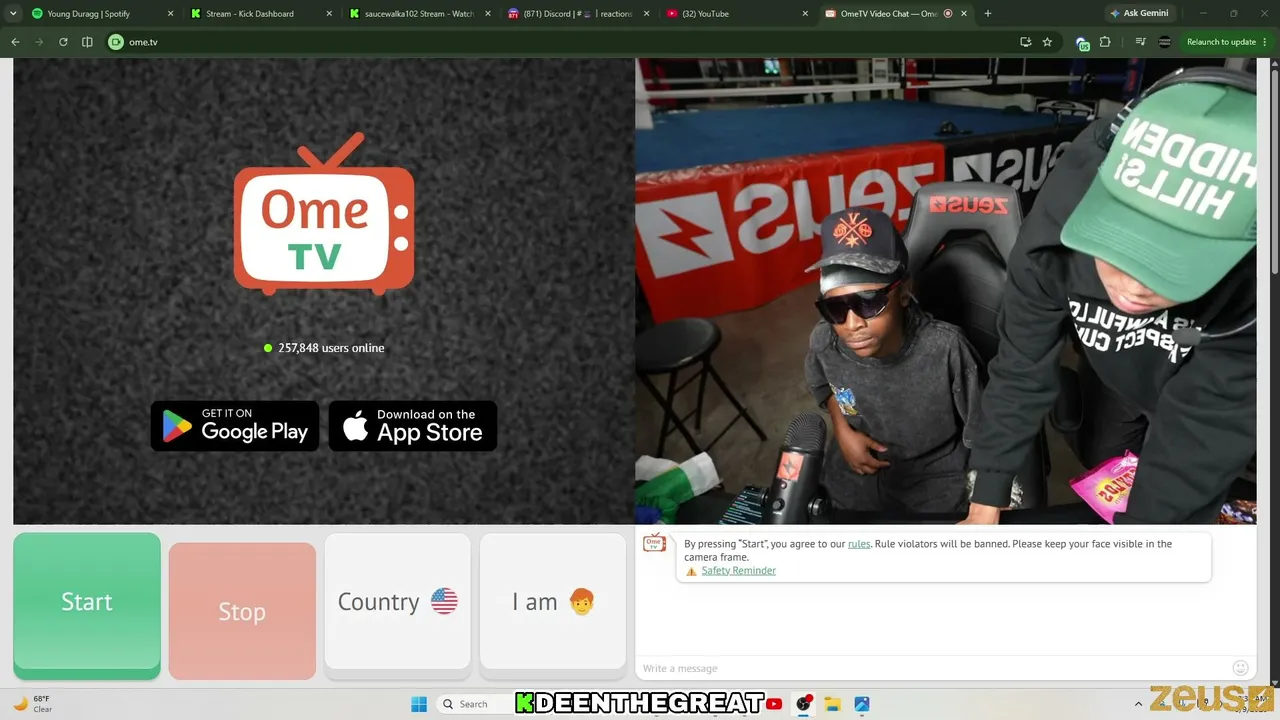Image resolution: width=1280 pixels, height=720 pixels.
Task: Reload the ome.tv page
Action: [x=63, y=42]
